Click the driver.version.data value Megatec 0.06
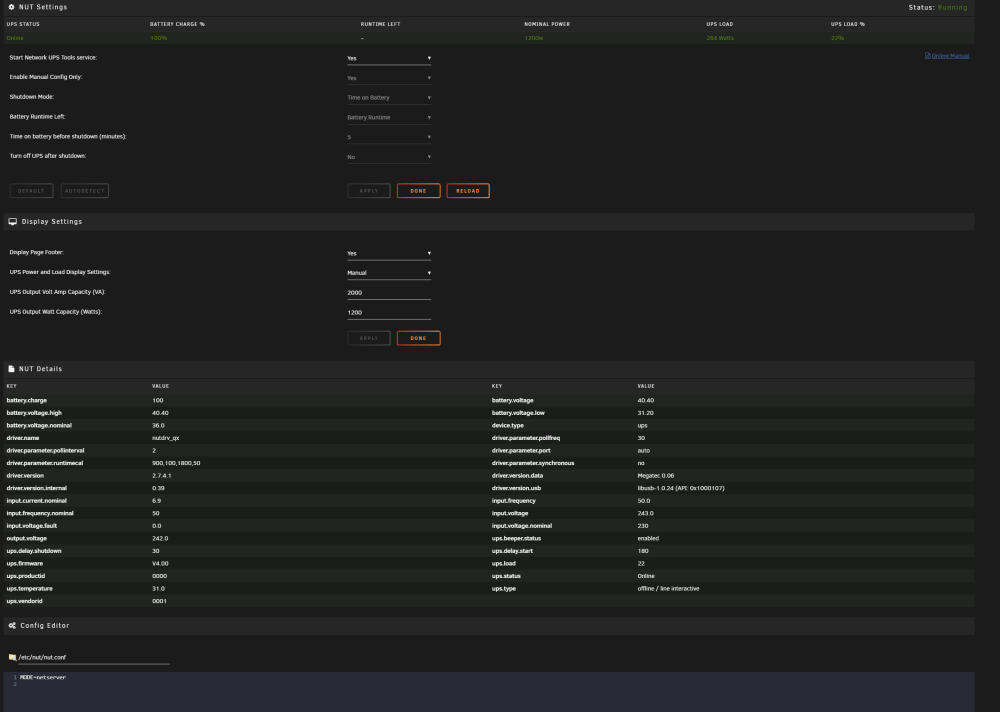1000x712 pixels. pos(656,476)
